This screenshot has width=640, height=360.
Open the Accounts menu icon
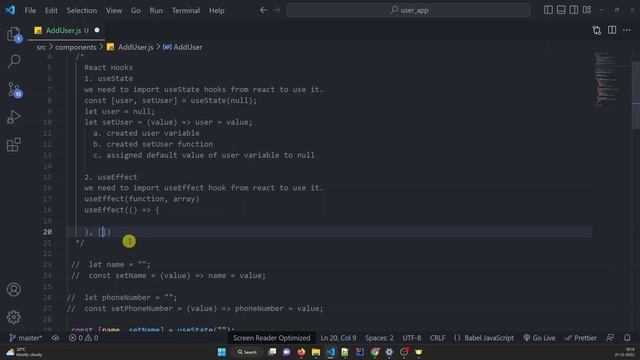tap(14, 289)
